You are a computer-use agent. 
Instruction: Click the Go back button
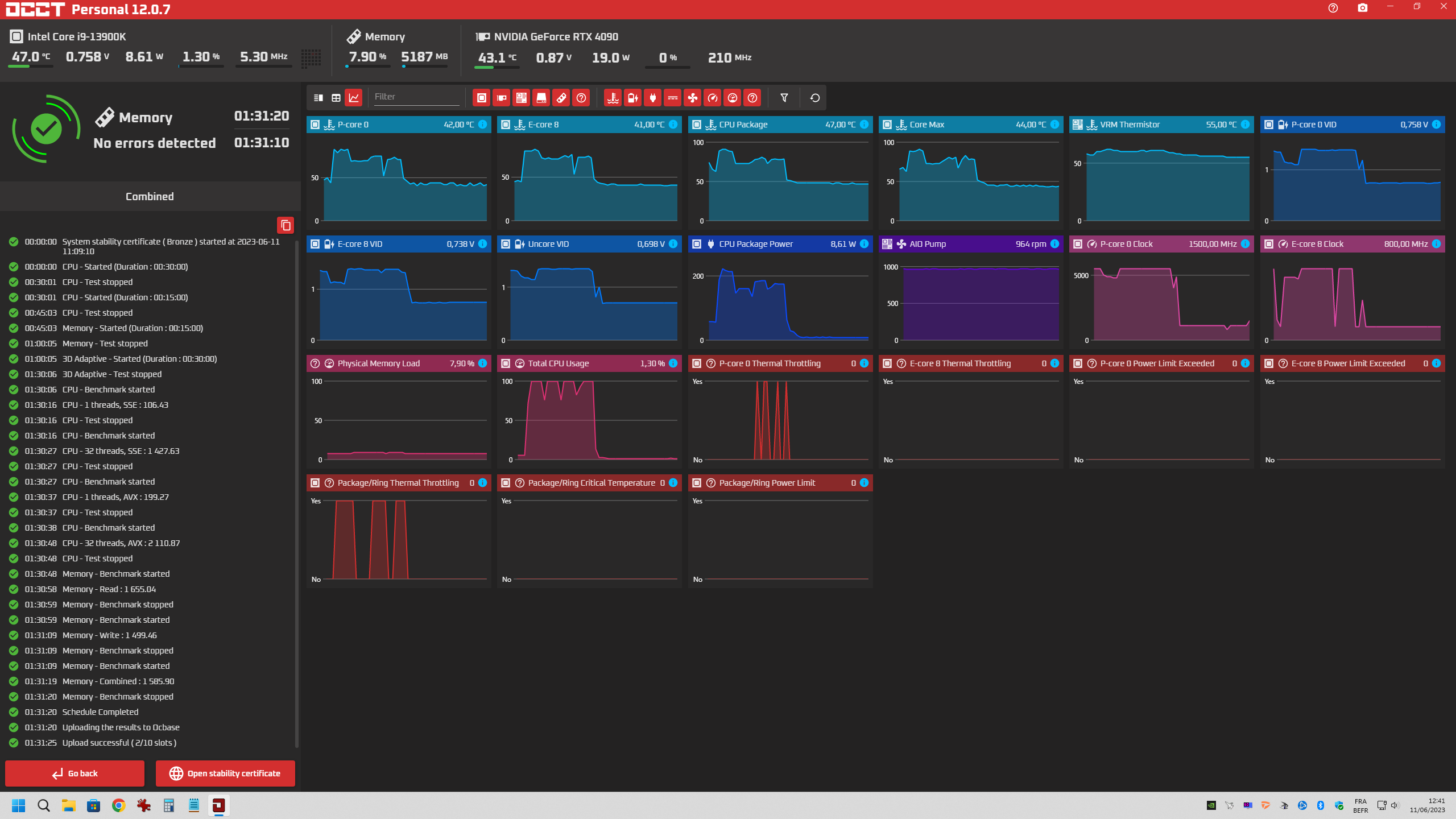(x=75, y=773)
